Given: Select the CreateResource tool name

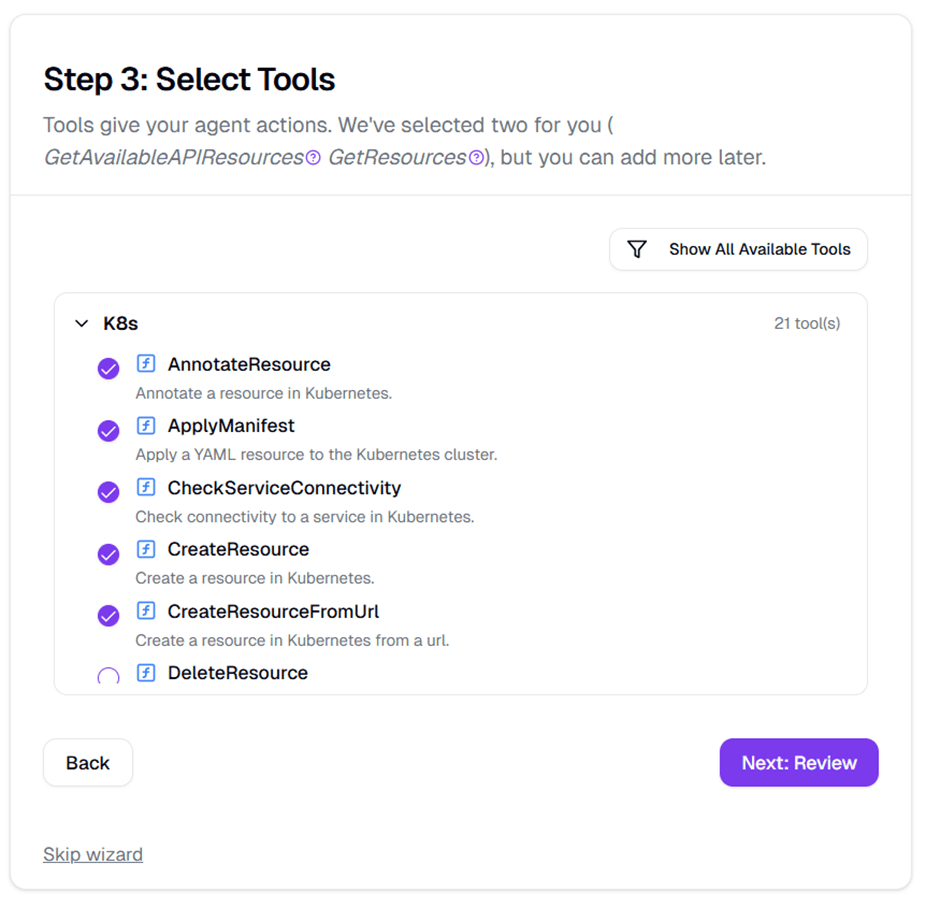Looking at the screenshot, I should click(238, 549).
